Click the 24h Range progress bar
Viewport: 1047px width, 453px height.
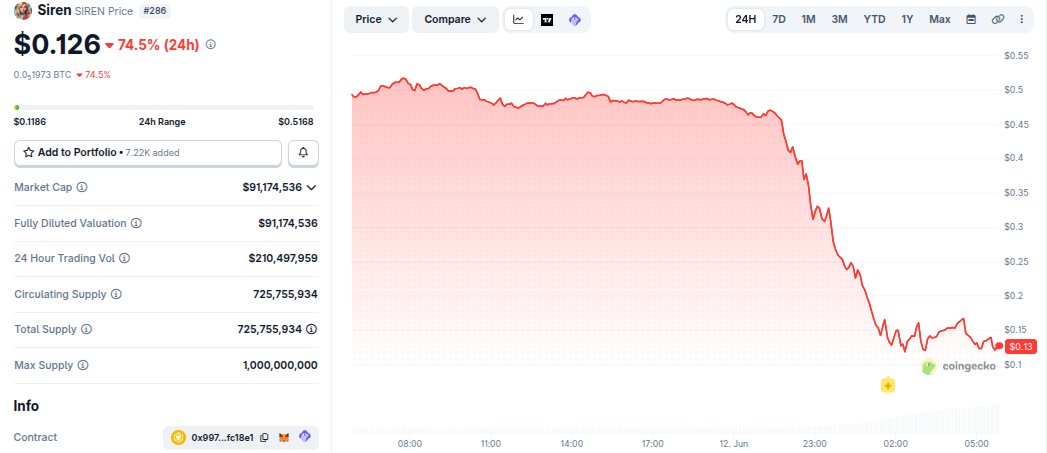tap(164, 107)
